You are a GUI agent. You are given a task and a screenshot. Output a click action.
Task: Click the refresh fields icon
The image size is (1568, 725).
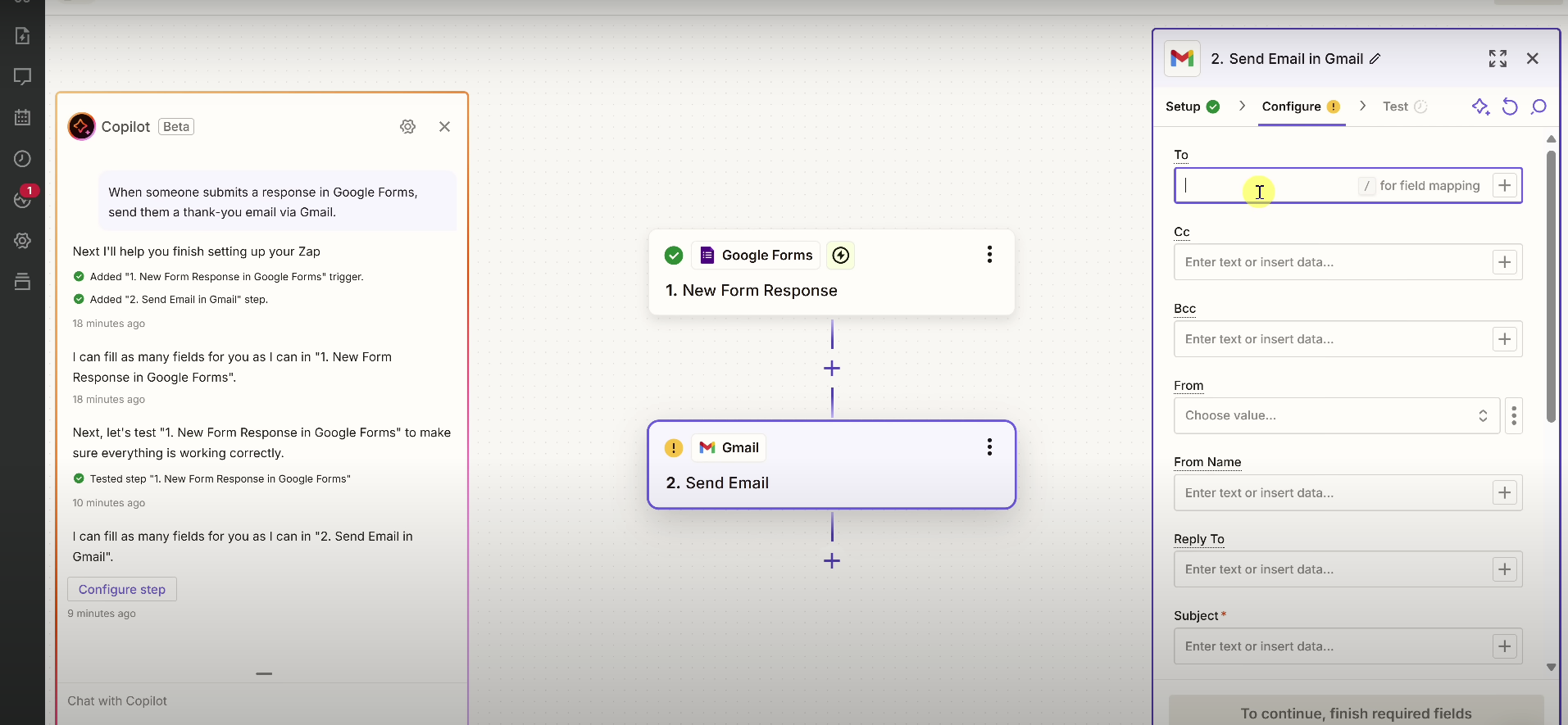click(1510, 106)
